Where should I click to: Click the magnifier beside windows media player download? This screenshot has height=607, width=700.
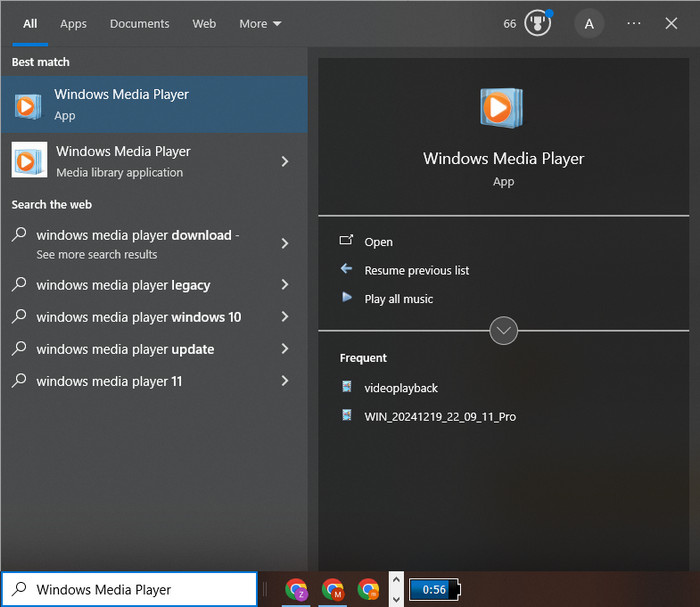[19, 234]
